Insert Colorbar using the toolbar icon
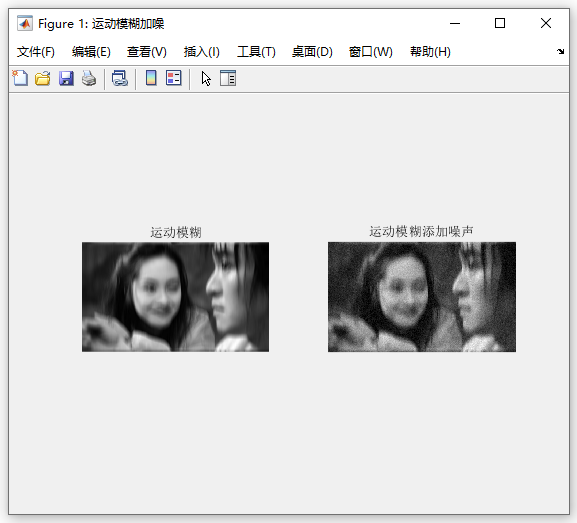 pos(151,78)
